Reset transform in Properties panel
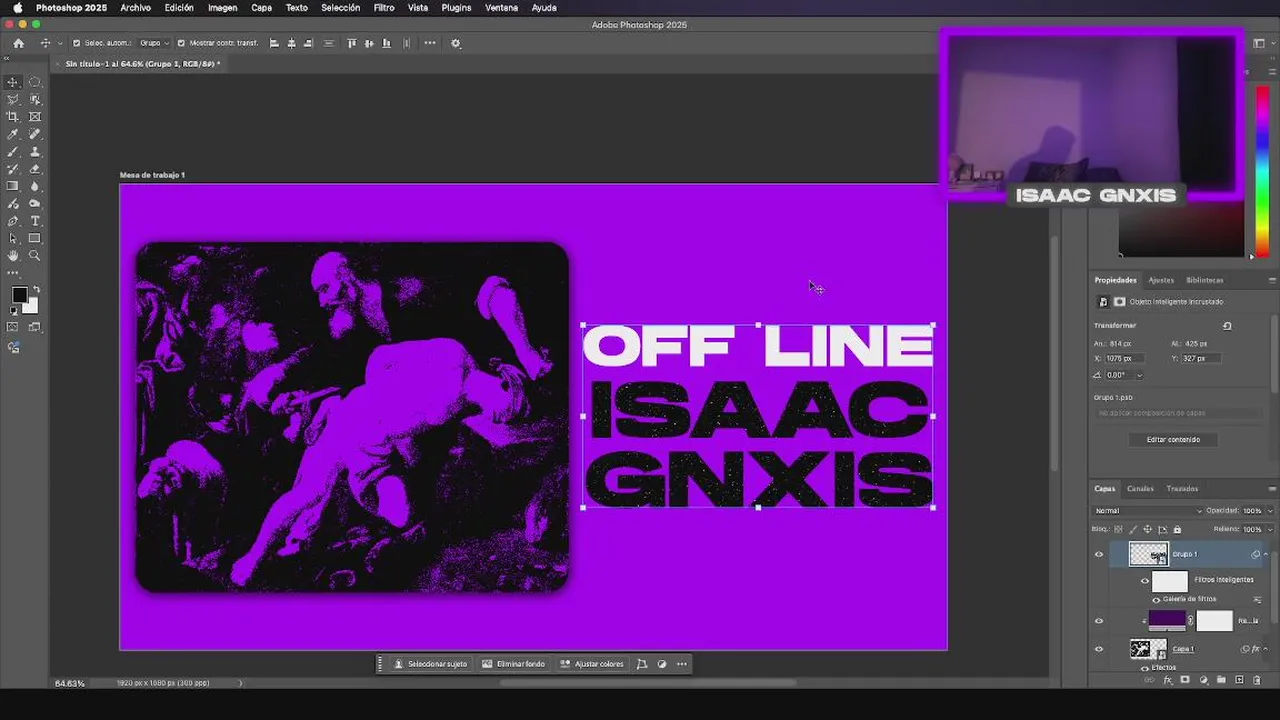Viewport: 1280px width, 720px height. point(1227,326)
